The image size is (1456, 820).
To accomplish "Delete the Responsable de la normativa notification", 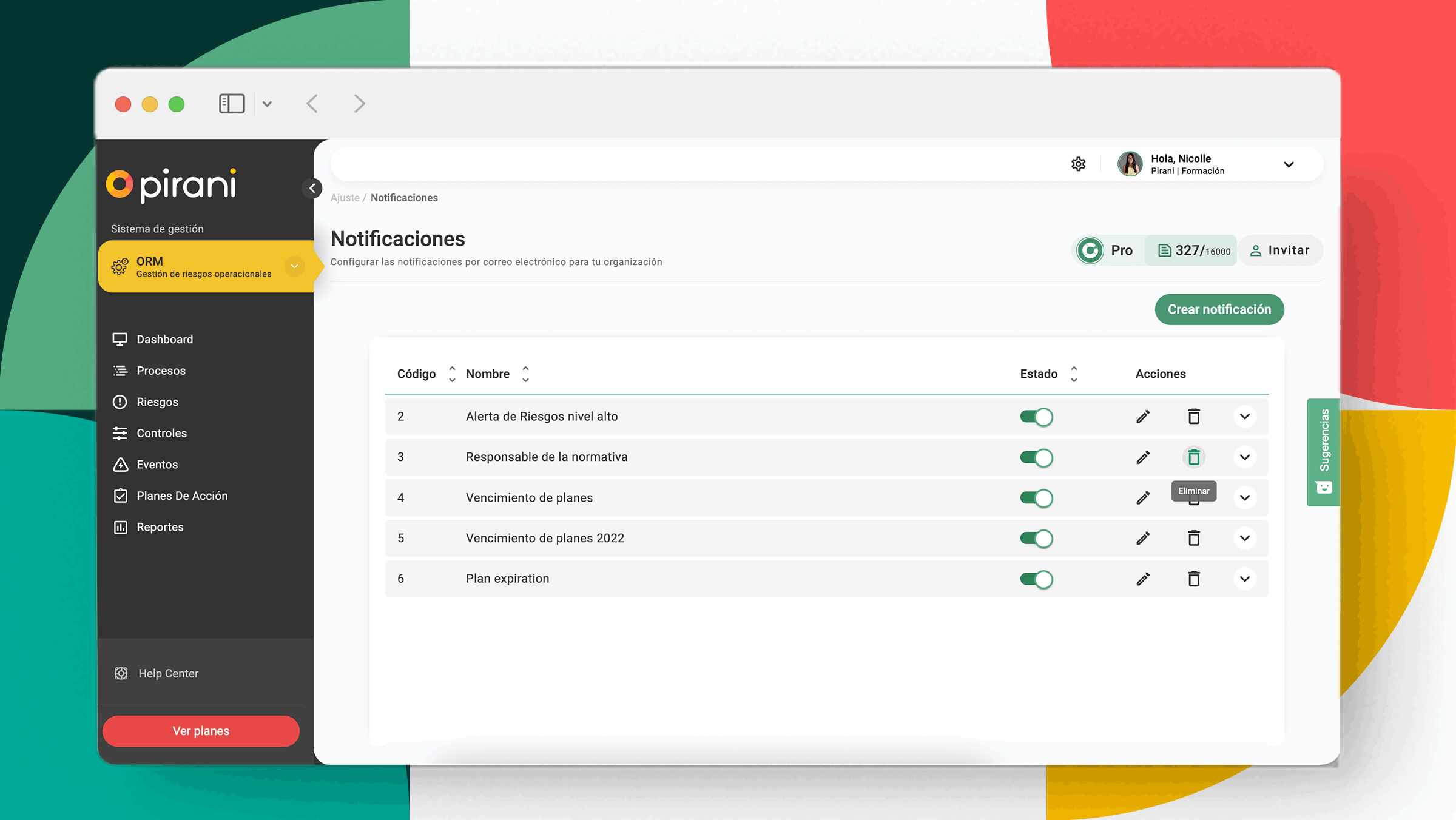I will [x=1193, y=457].
